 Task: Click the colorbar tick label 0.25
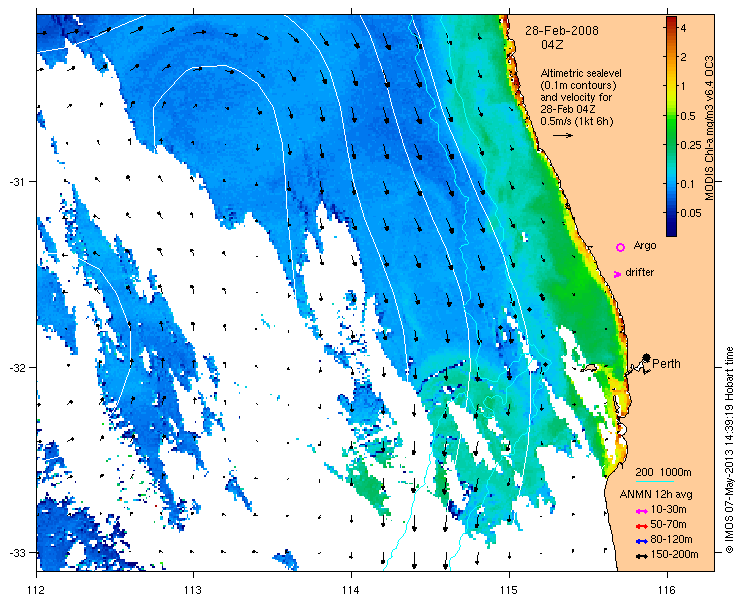[691, 144]
